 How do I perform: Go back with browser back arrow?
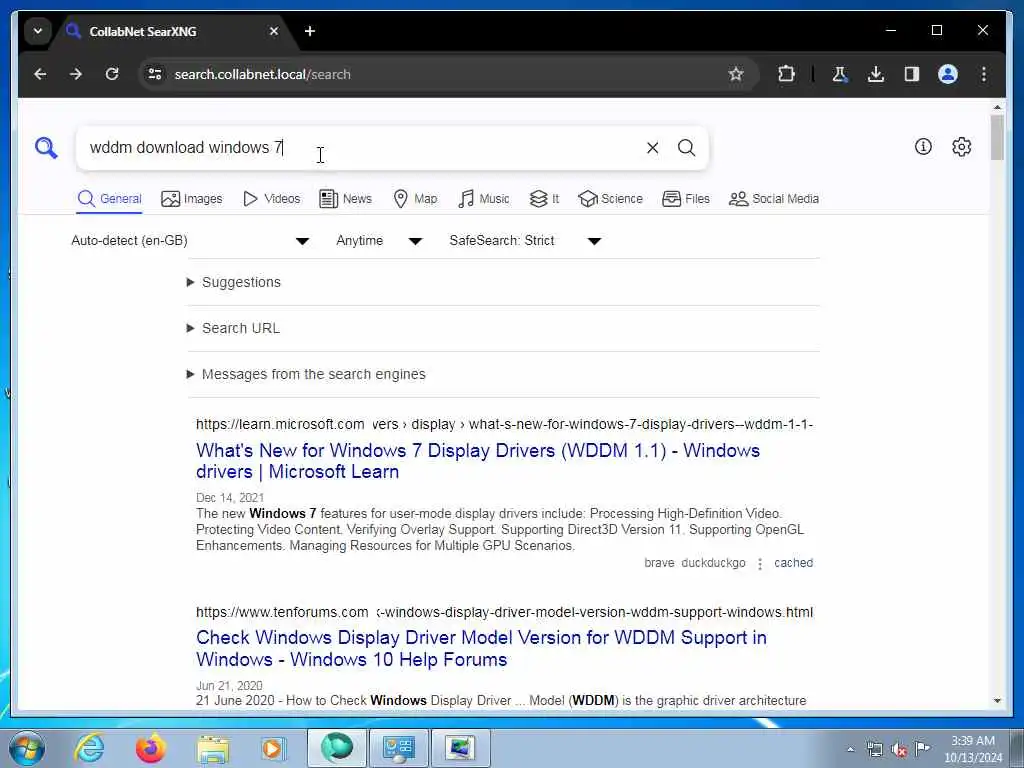(x=40, y=74)
